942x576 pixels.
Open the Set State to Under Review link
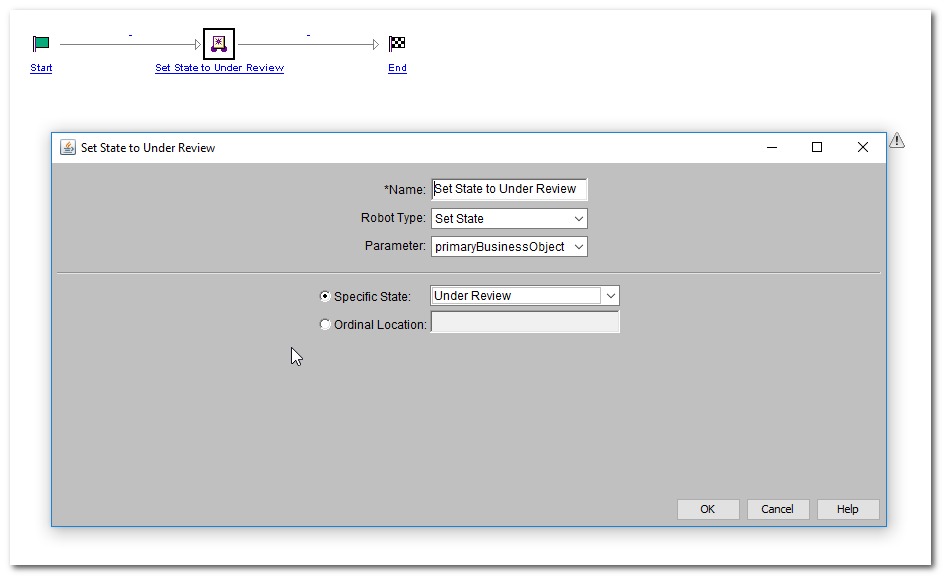(219, 68)
